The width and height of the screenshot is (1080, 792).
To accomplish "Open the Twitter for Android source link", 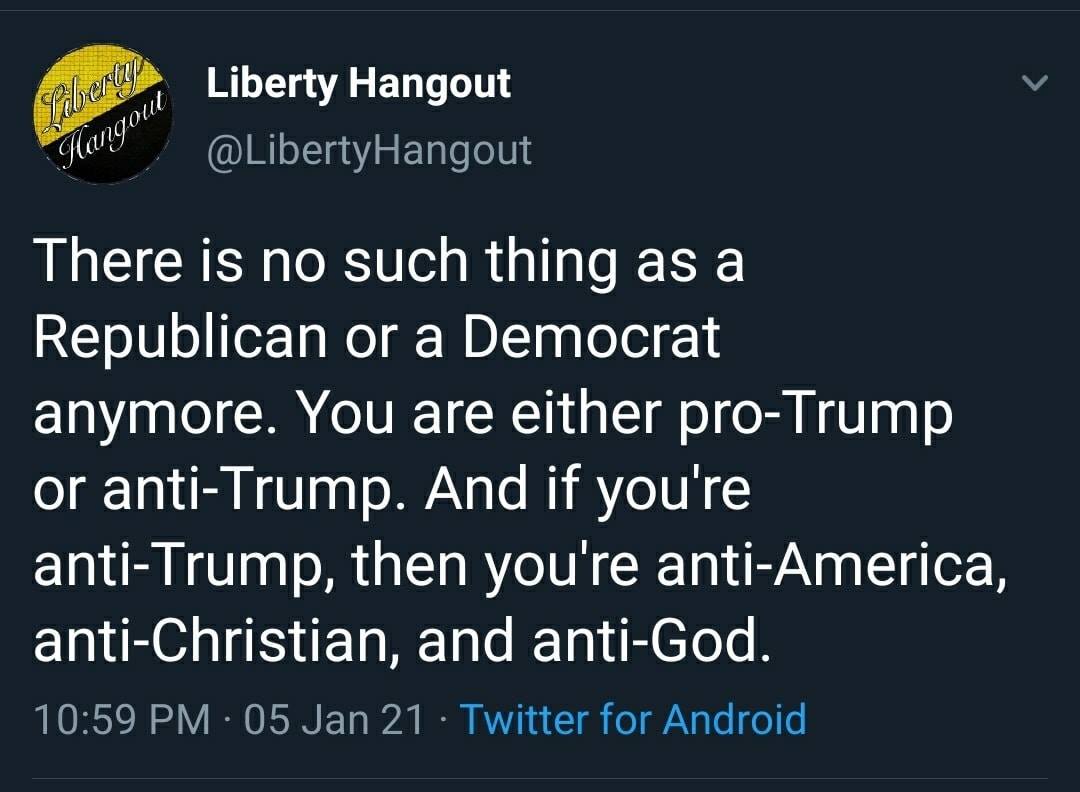I will click(x=632, y=719).
